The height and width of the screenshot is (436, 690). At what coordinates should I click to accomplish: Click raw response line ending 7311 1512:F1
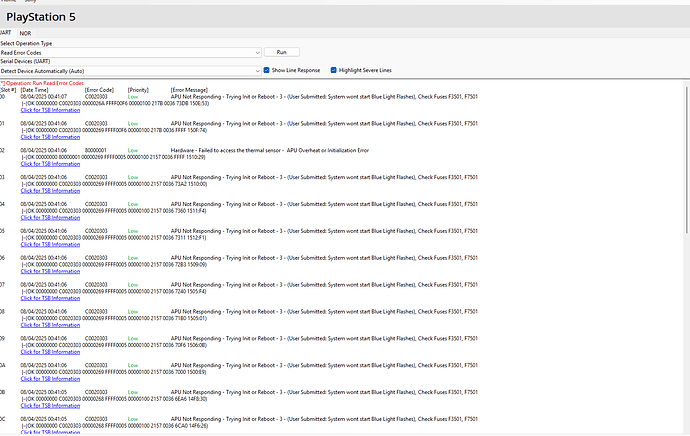click(x=114, y=238)
